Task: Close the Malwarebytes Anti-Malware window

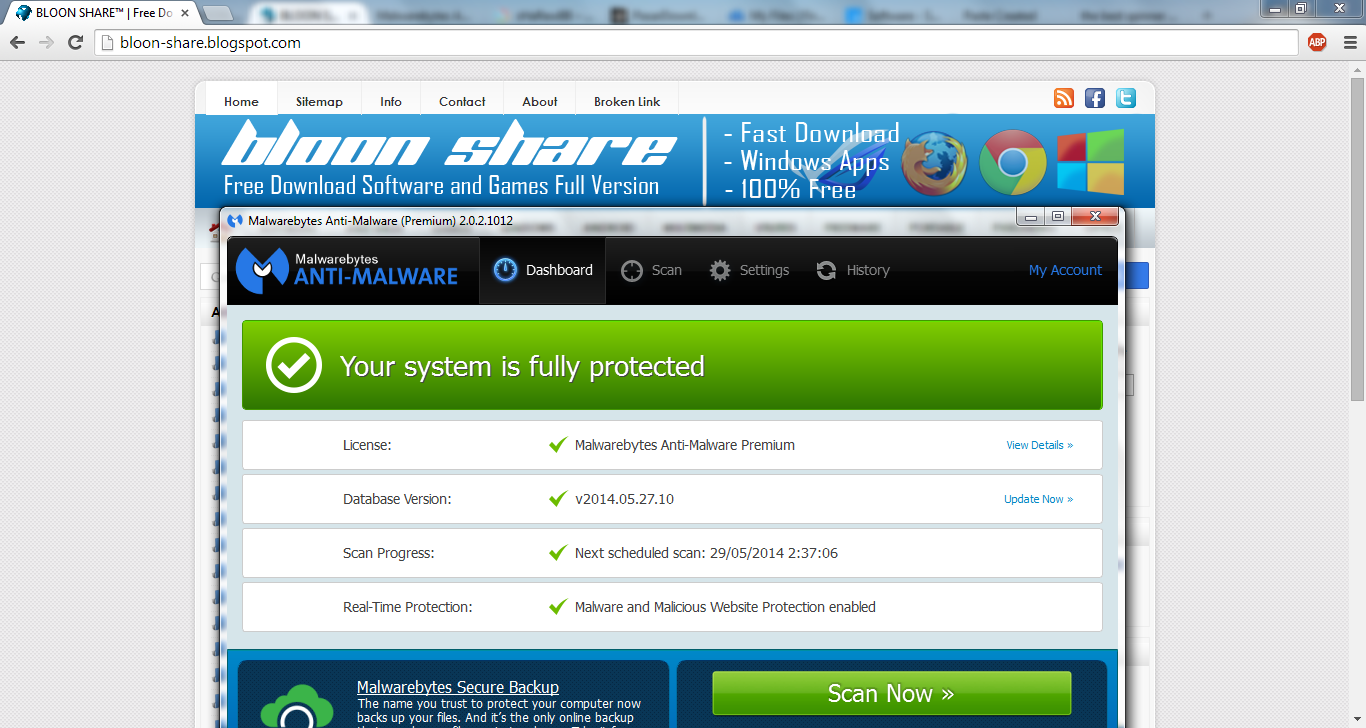Action: tap(1096, 216)
